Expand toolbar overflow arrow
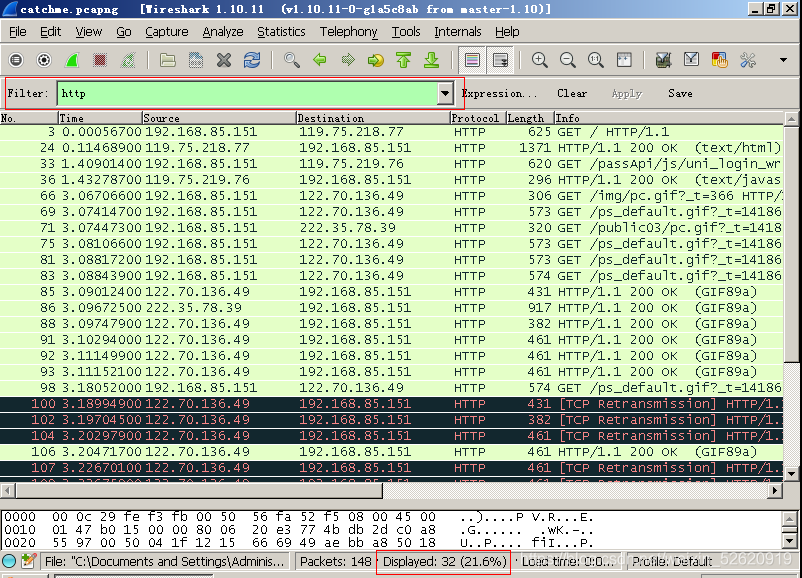 [783, 60]
